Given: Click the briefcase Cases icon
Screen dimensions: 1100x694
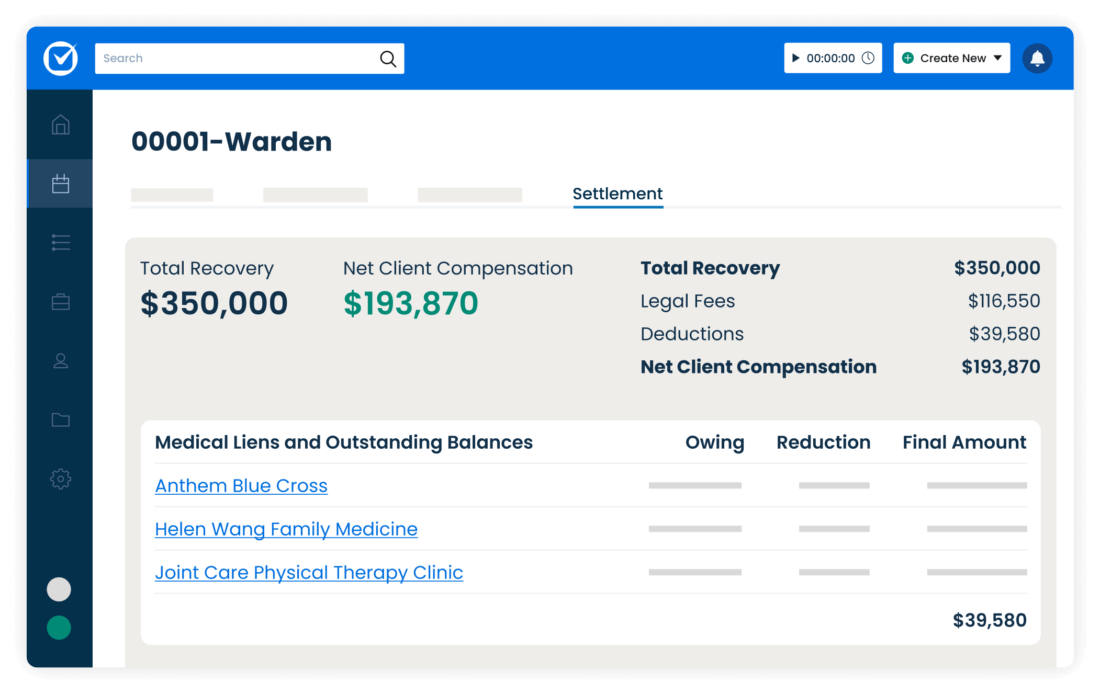Looking at the screenshot, I should point(60,301).
